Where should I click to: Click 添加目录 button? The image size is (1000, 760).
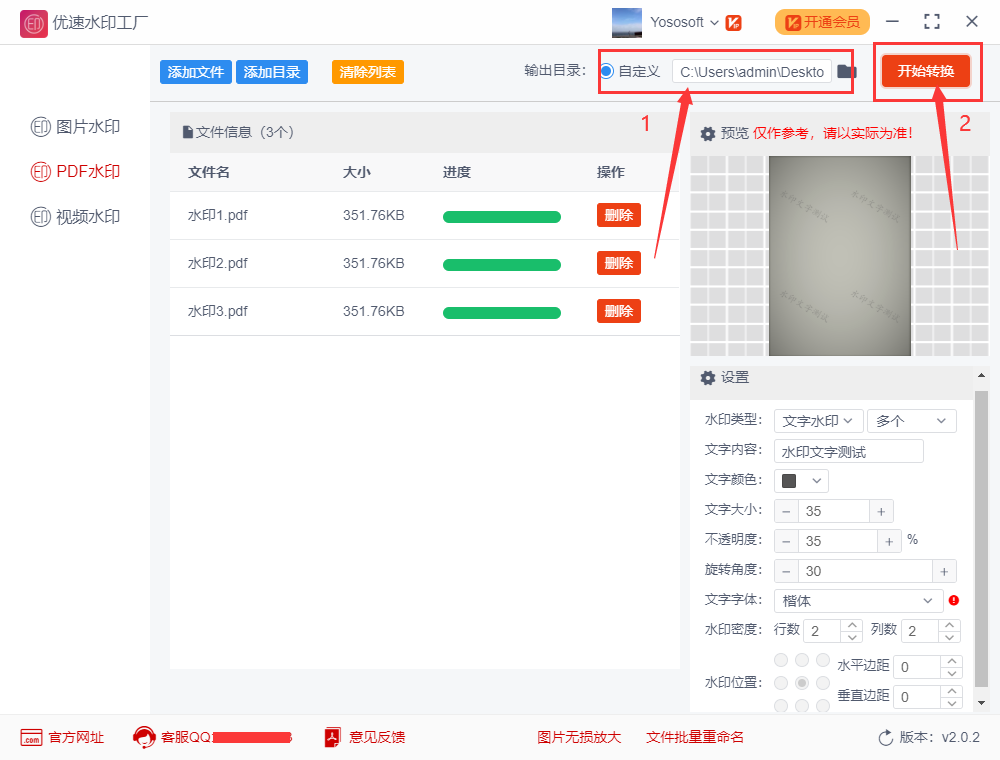tap(272, 72)
